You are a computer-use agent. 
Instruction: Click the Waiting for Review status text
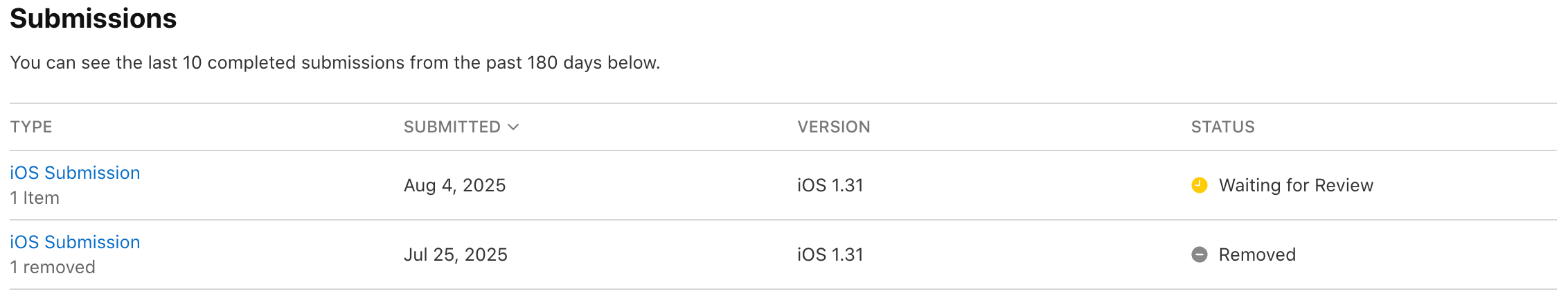click(1297, 185)
